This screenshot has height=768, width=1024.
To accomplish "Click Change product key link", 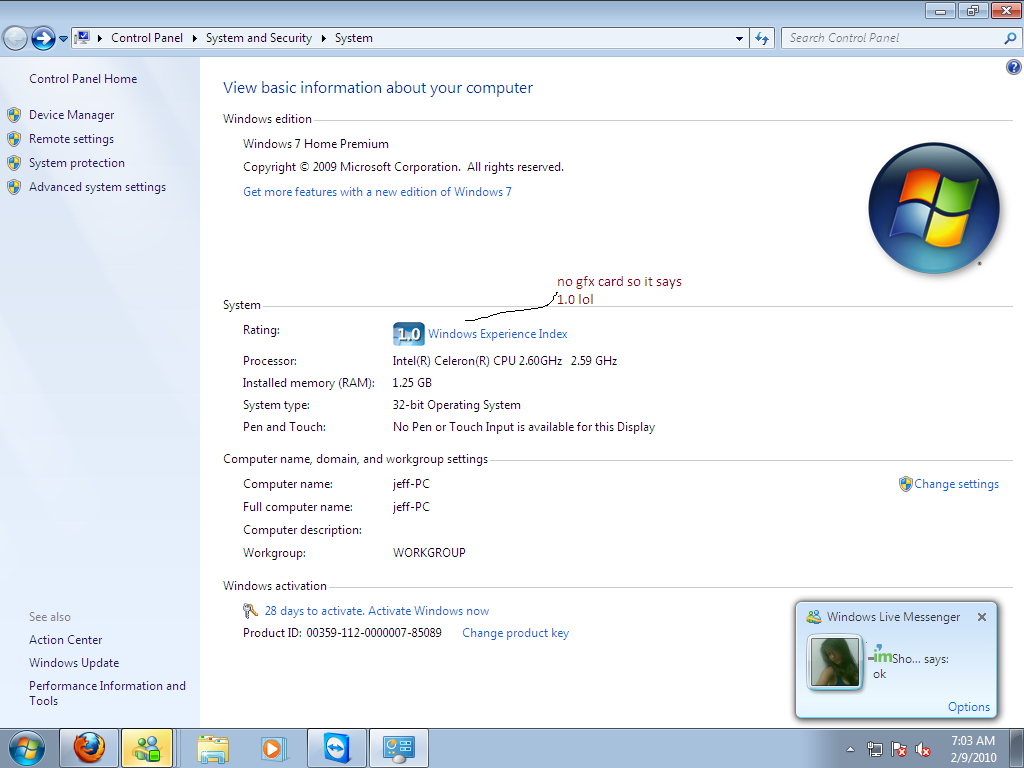I will [x=515, y=633].
